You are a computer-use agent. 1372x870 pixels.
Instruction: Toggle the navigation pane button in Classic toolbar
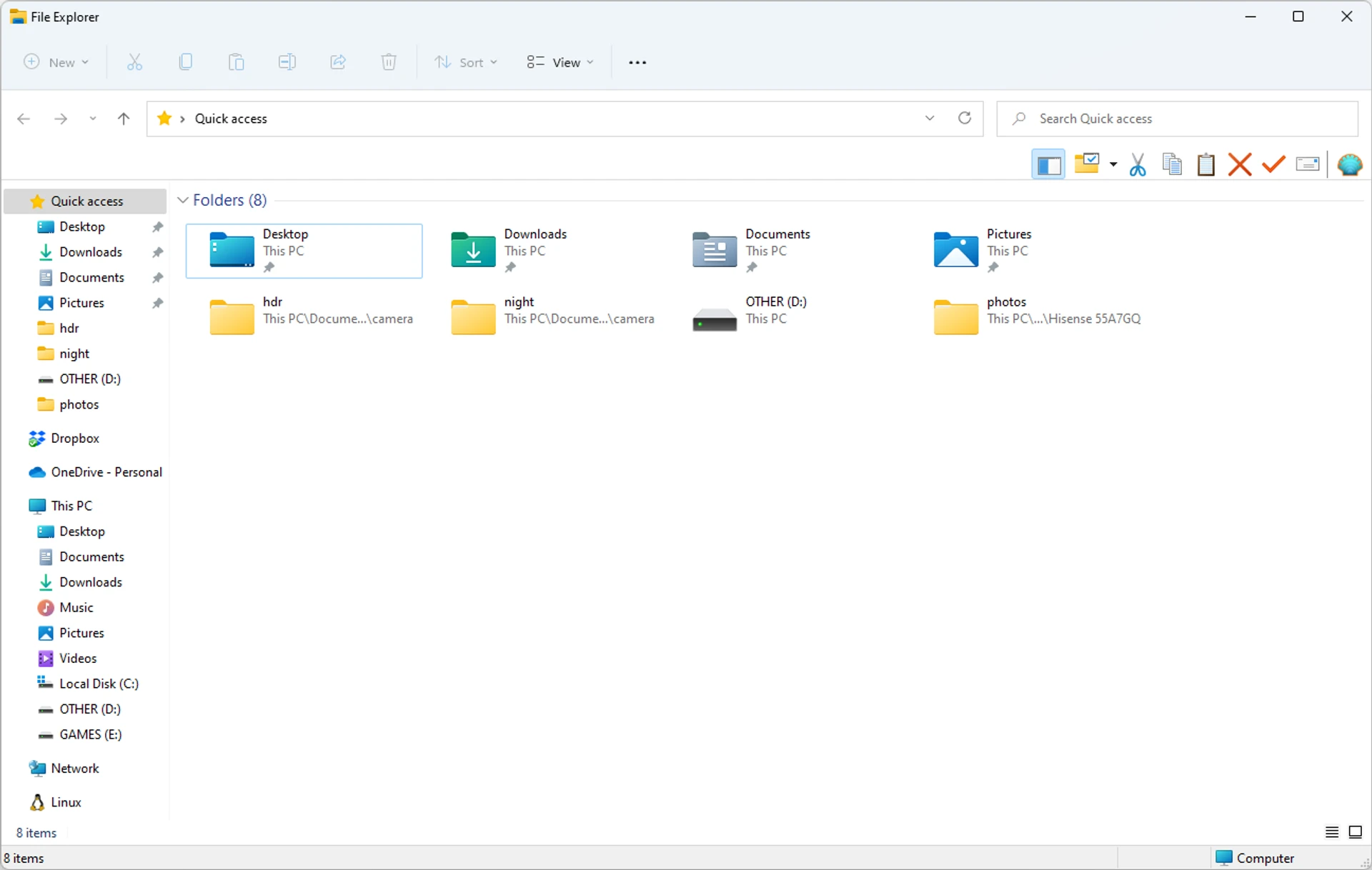coord(1048,165)
